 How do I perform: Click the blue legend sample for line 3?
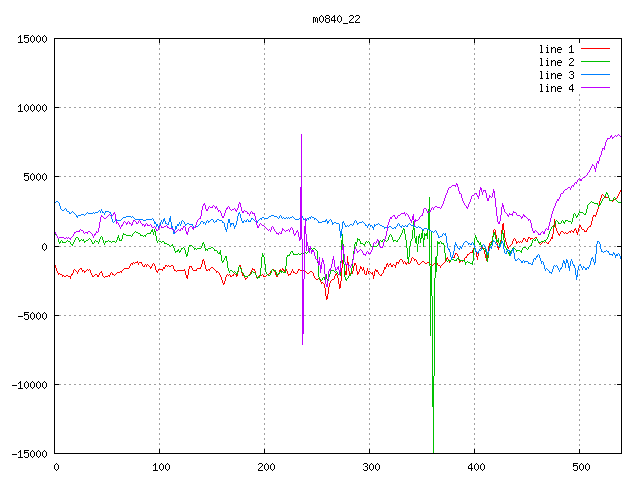click(x=595, y=75)
